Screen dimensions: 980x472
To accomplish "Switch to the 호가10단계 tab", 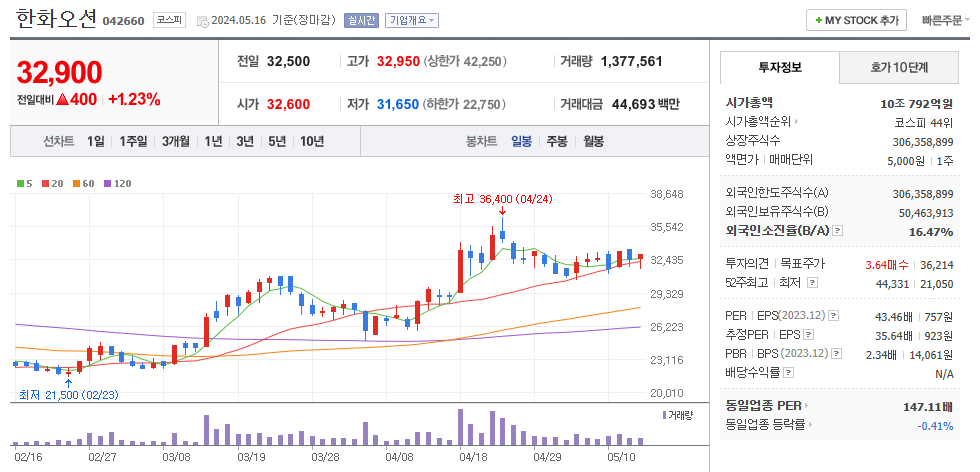I will coord(899,68).
